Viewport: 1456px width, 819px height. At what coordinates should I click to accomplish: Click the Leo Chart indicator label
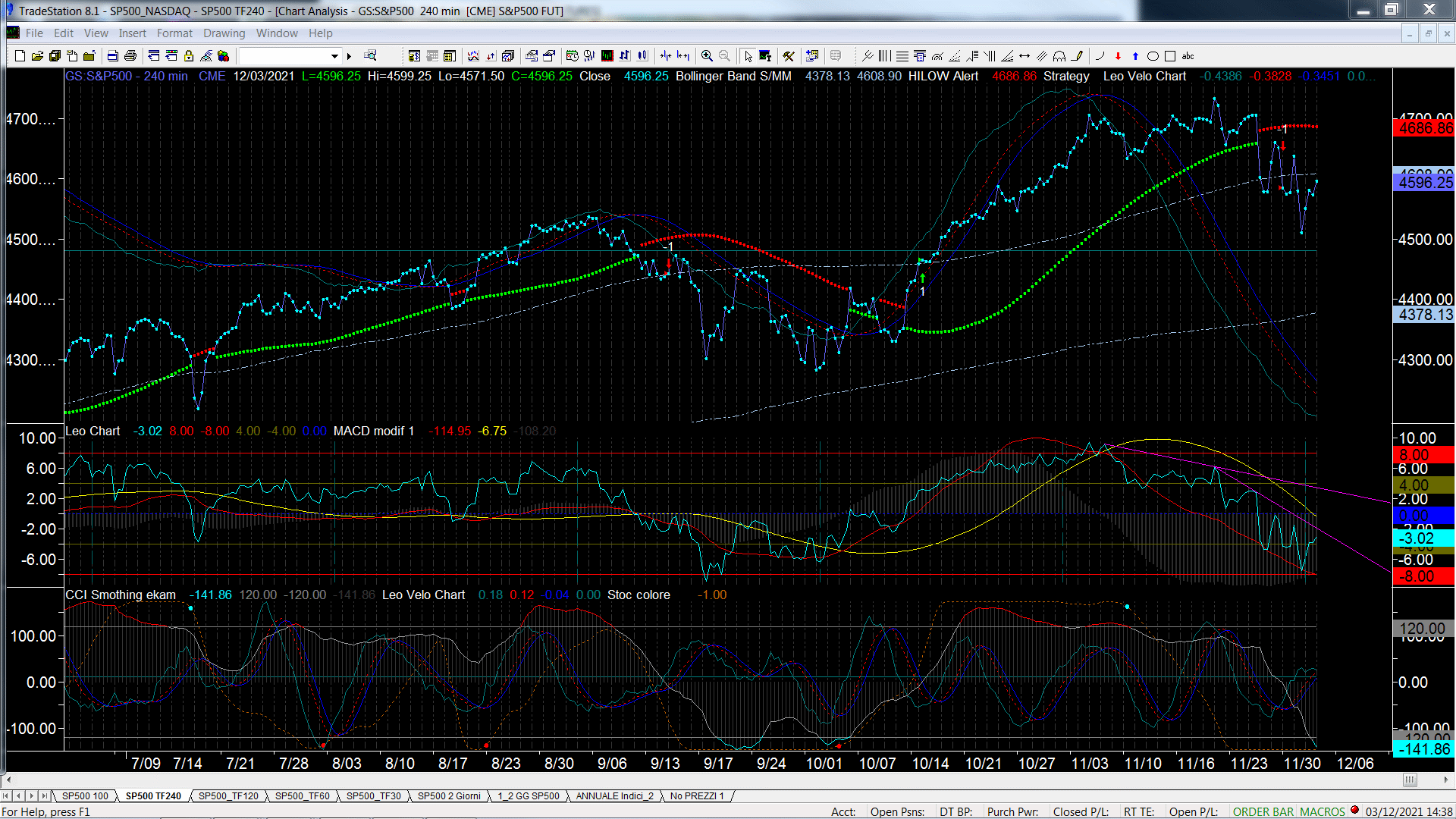click(x=93, y=431)
